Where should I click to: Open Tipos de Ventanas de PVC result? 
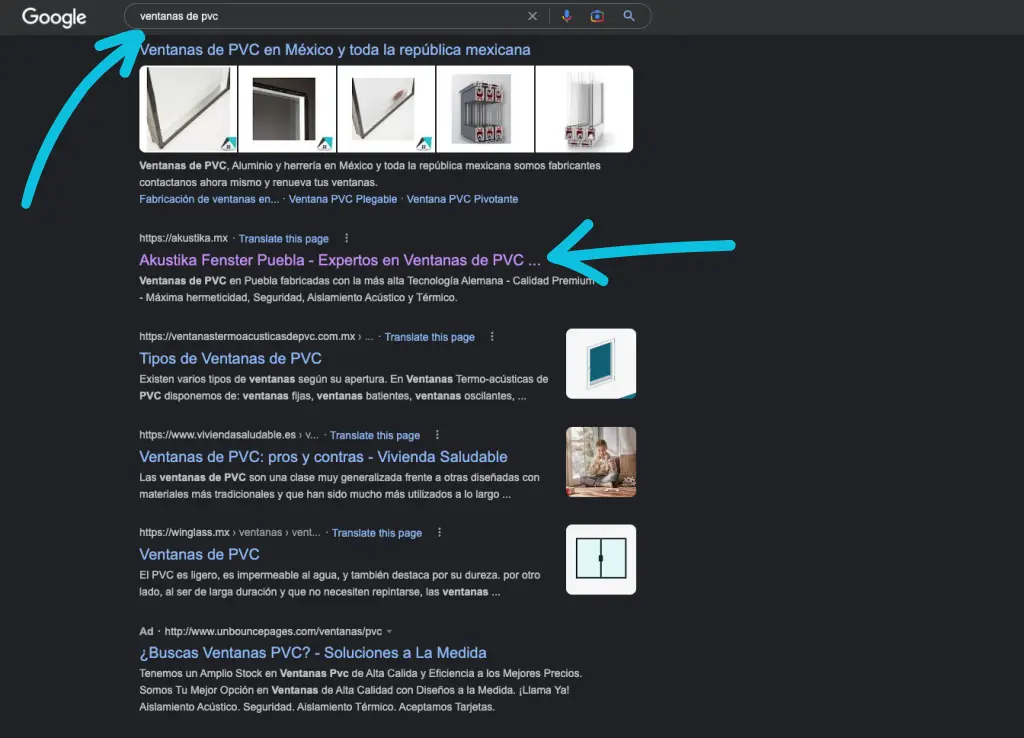click(231, 359)
